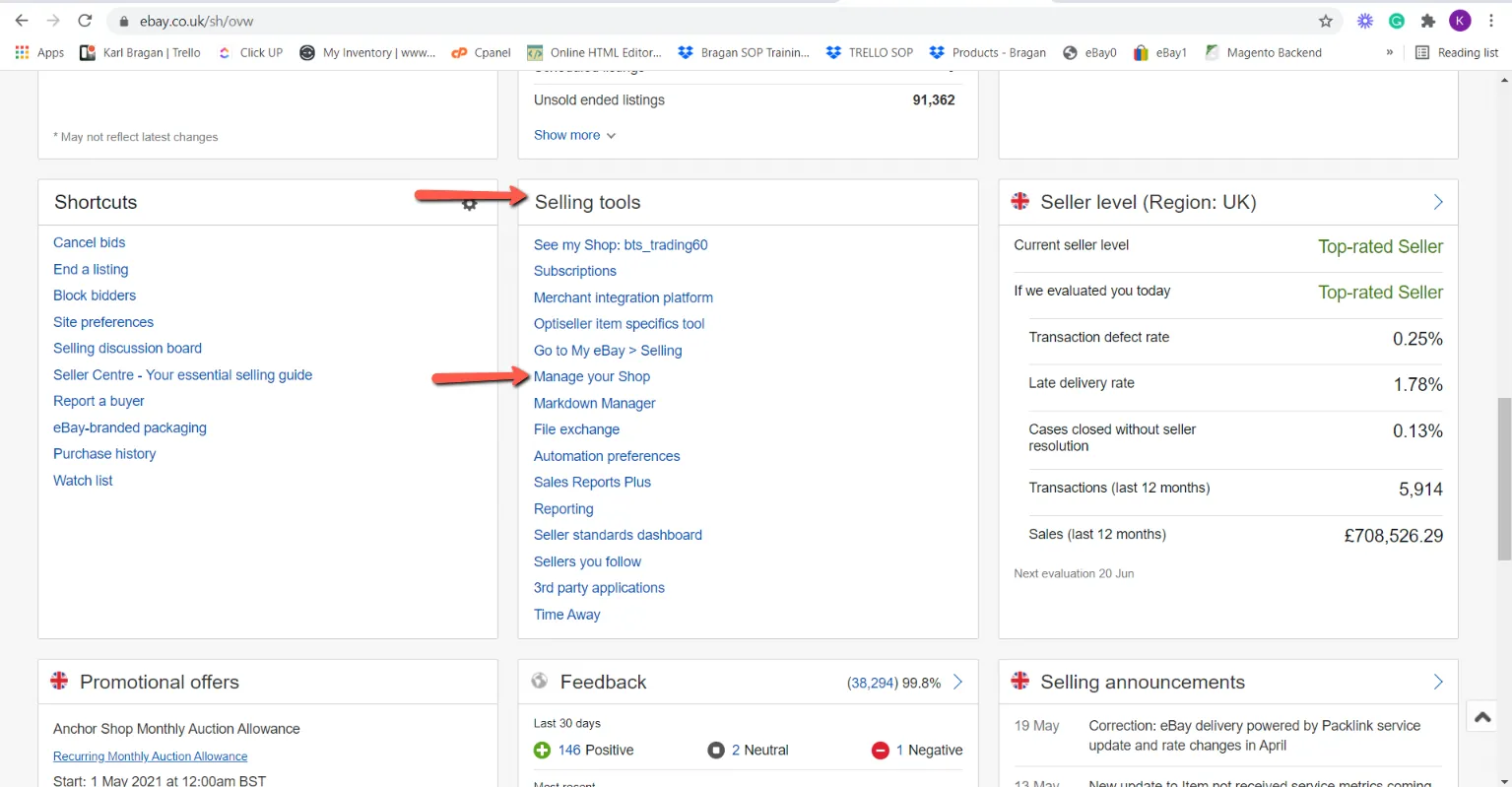
Task: View Sales Reports Plus
Action: click(592, 482)
